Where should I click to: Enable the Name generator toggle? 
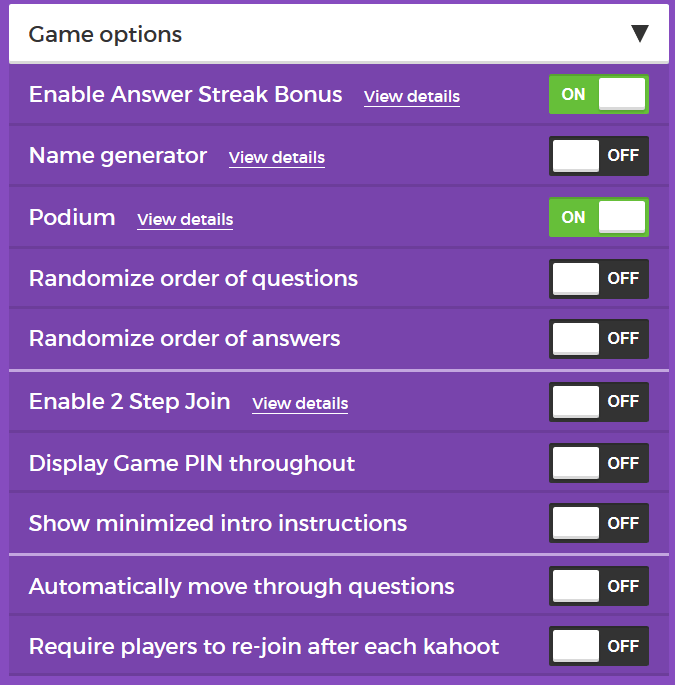tap(598, 156)
